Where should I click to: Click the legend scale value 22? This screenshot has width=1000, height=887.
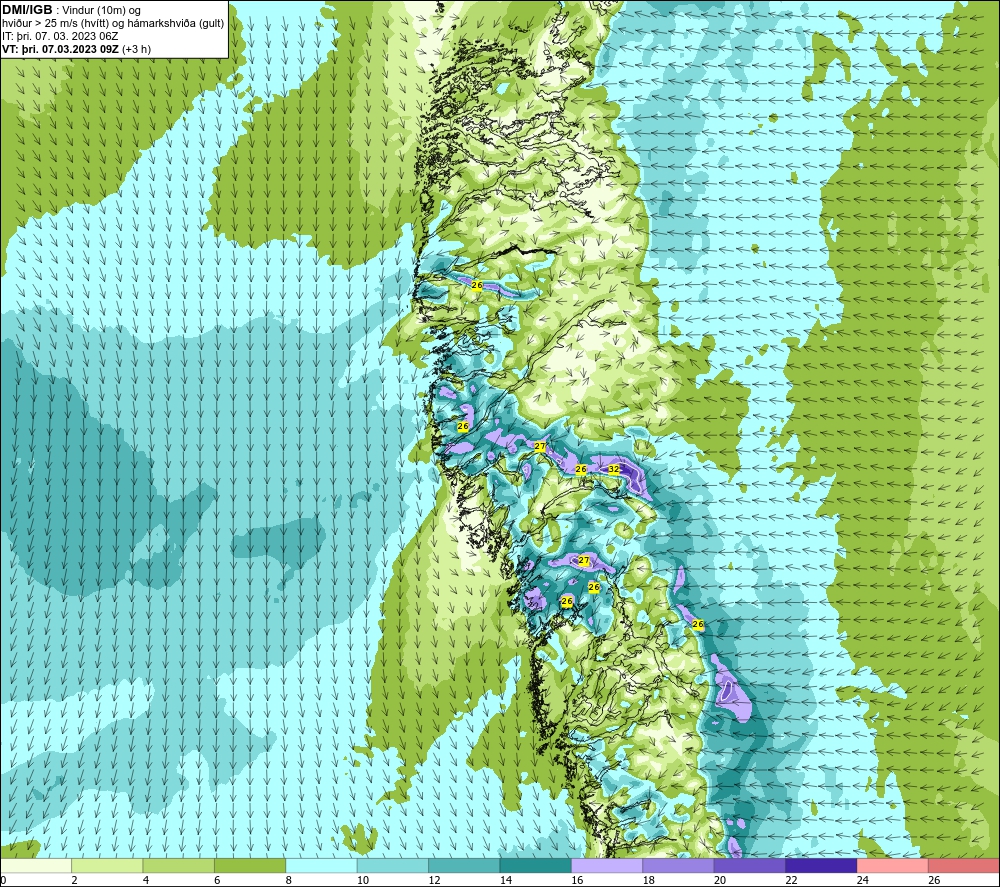[x=791, y=880]
